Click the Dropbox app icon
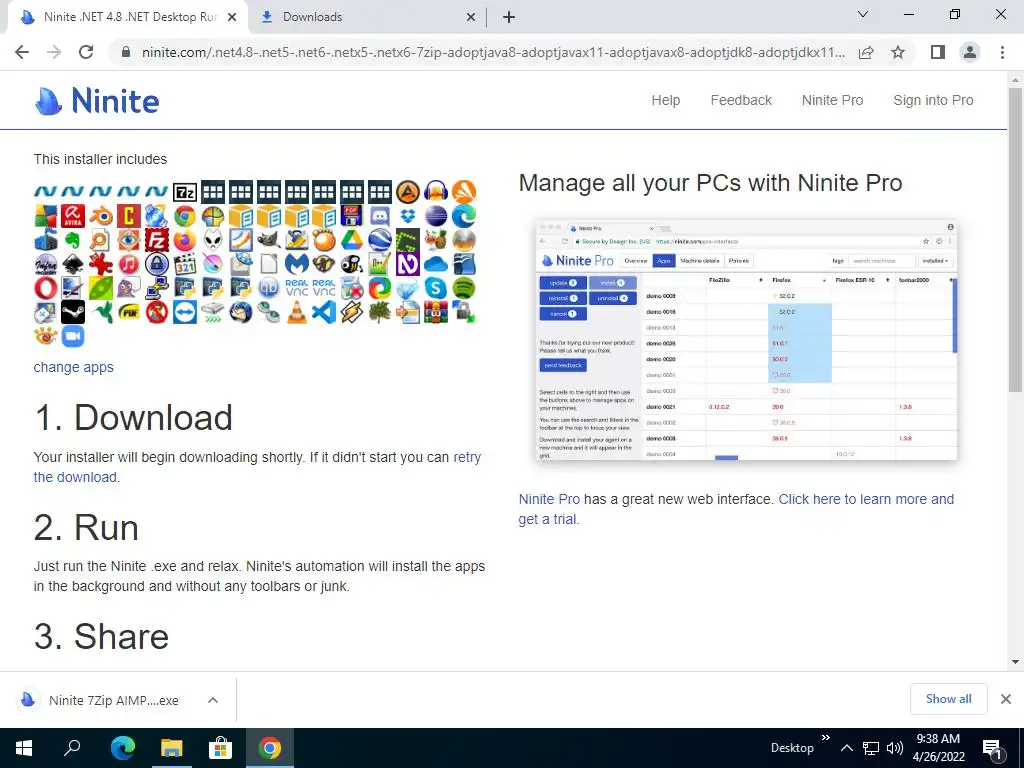 (408, 216)
